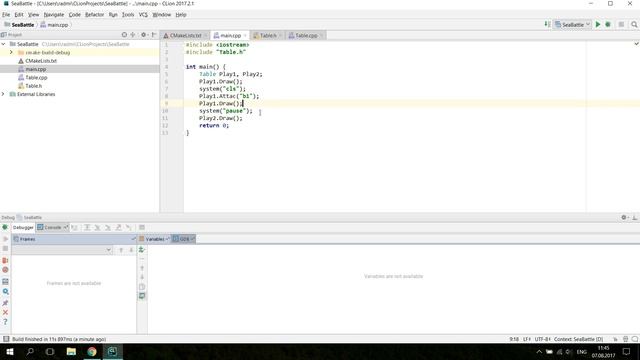Open the SeaBattle run configuration dropdown
Viewport: 640px width, 360px height.
point(573,24)
